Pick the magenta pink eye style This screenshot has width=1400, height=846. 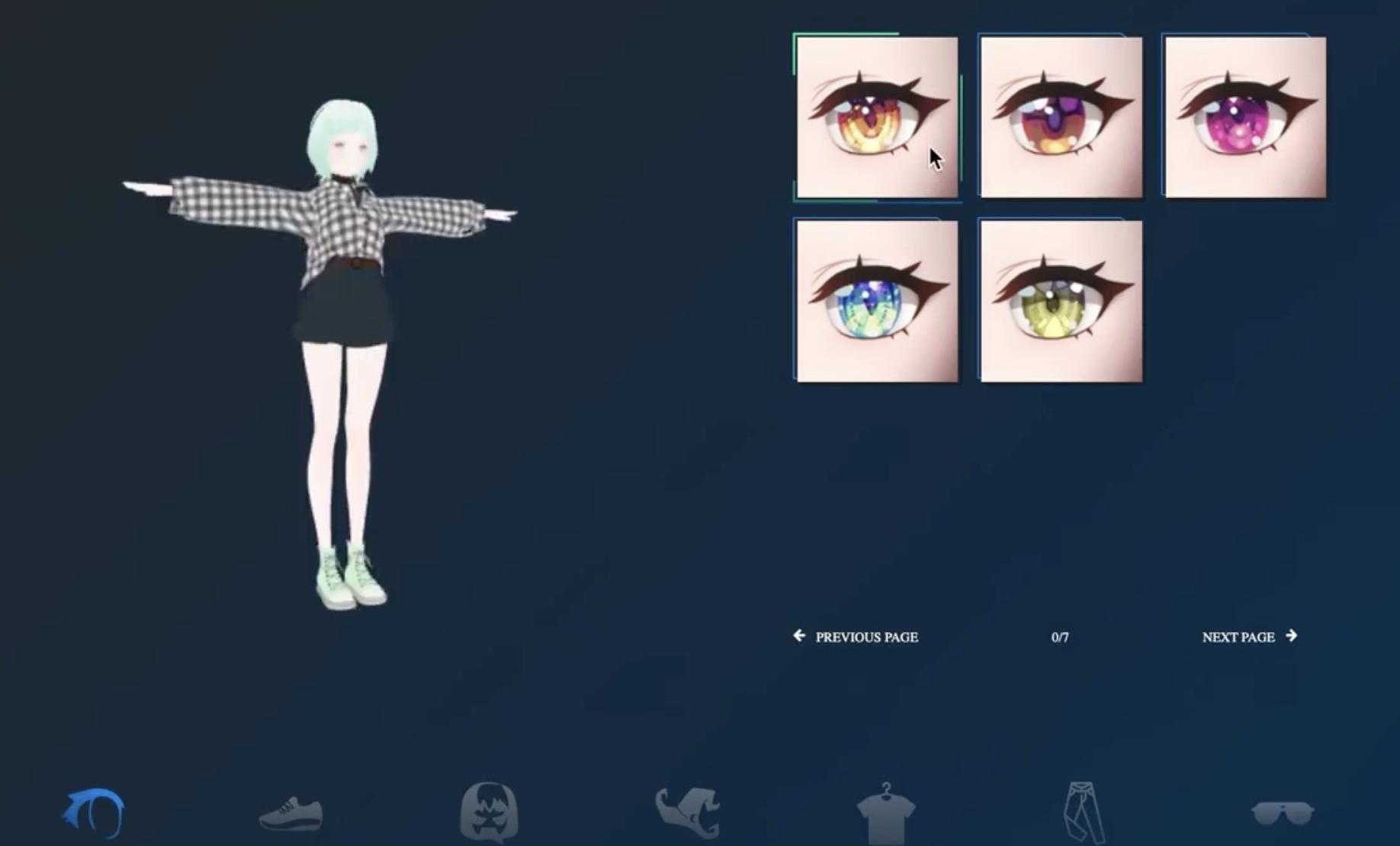1245,117
